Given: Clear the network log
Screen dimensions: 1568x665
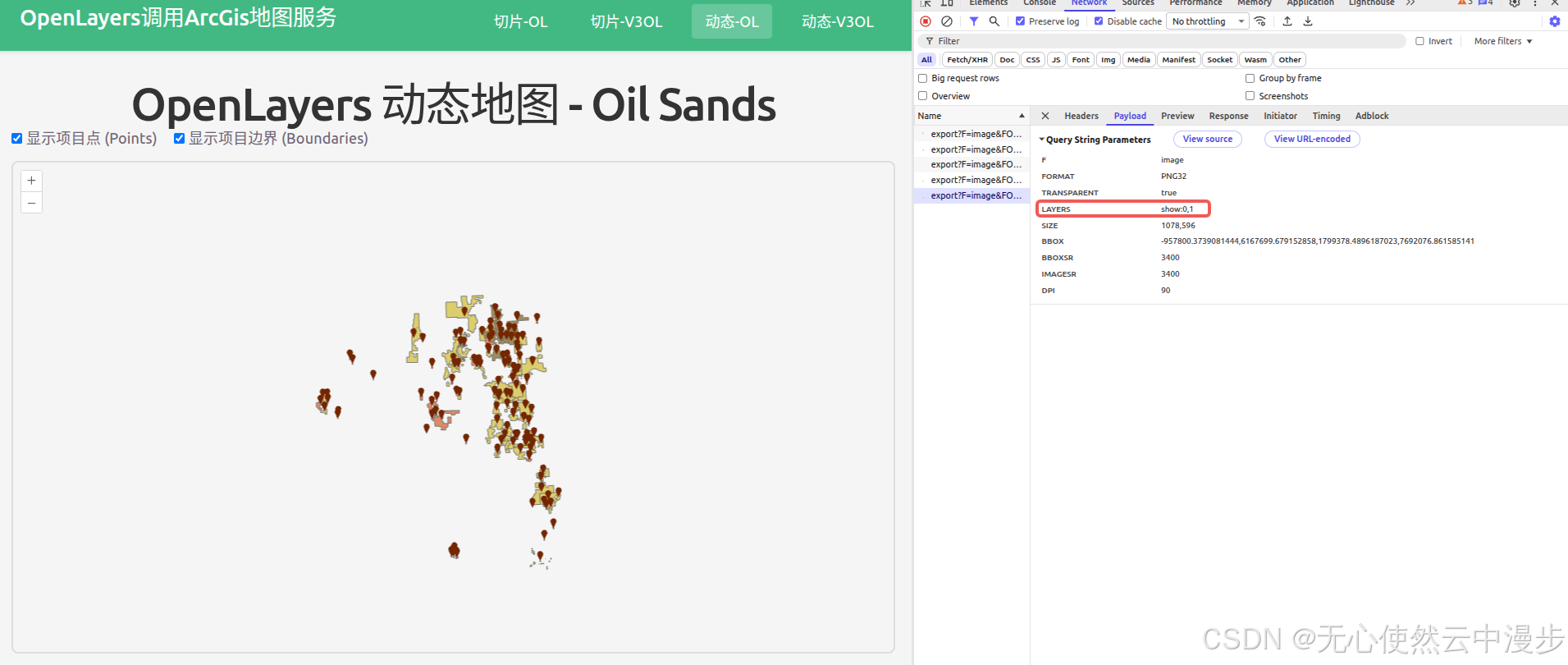Looking at the screenshot, I should 947,21.
